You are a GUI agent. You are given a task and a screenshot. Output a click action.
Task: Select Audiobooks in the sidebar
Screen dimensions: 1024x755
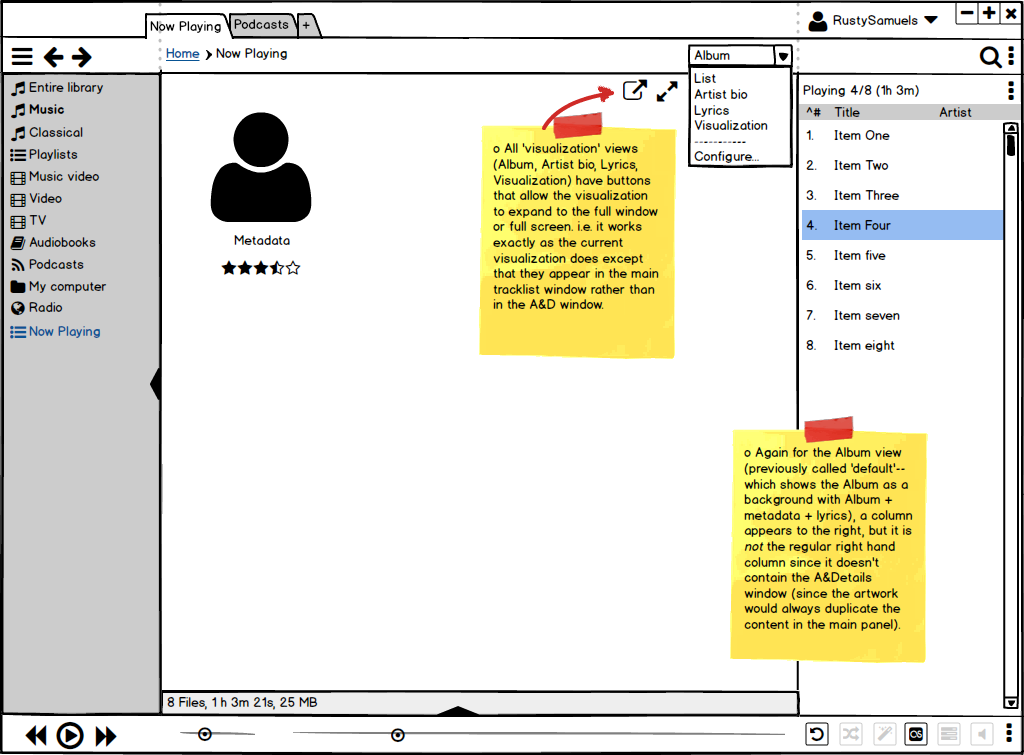point(61,243)
